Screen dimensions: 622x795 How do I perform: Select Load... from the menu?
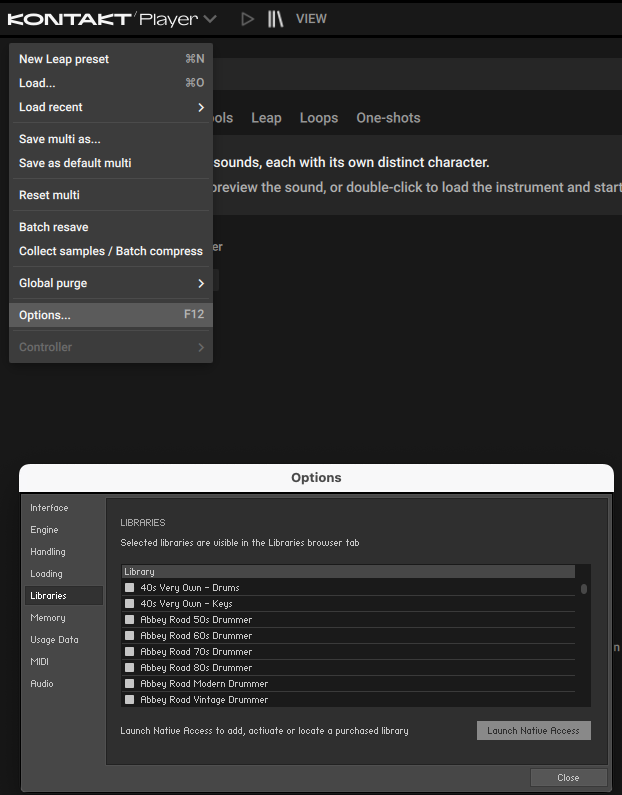(x=111, y=83)
